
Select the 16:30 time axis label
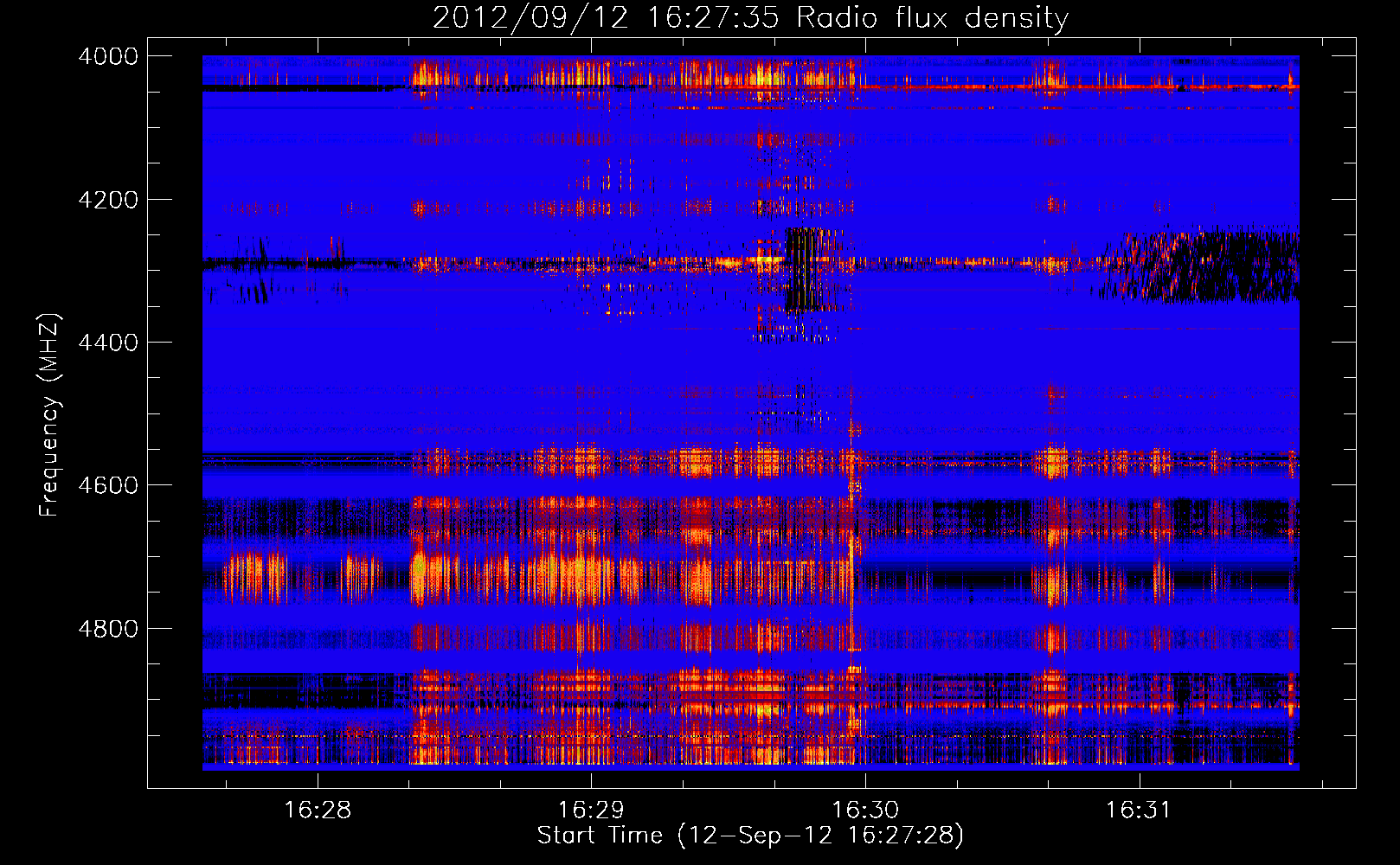coord(865,811)
